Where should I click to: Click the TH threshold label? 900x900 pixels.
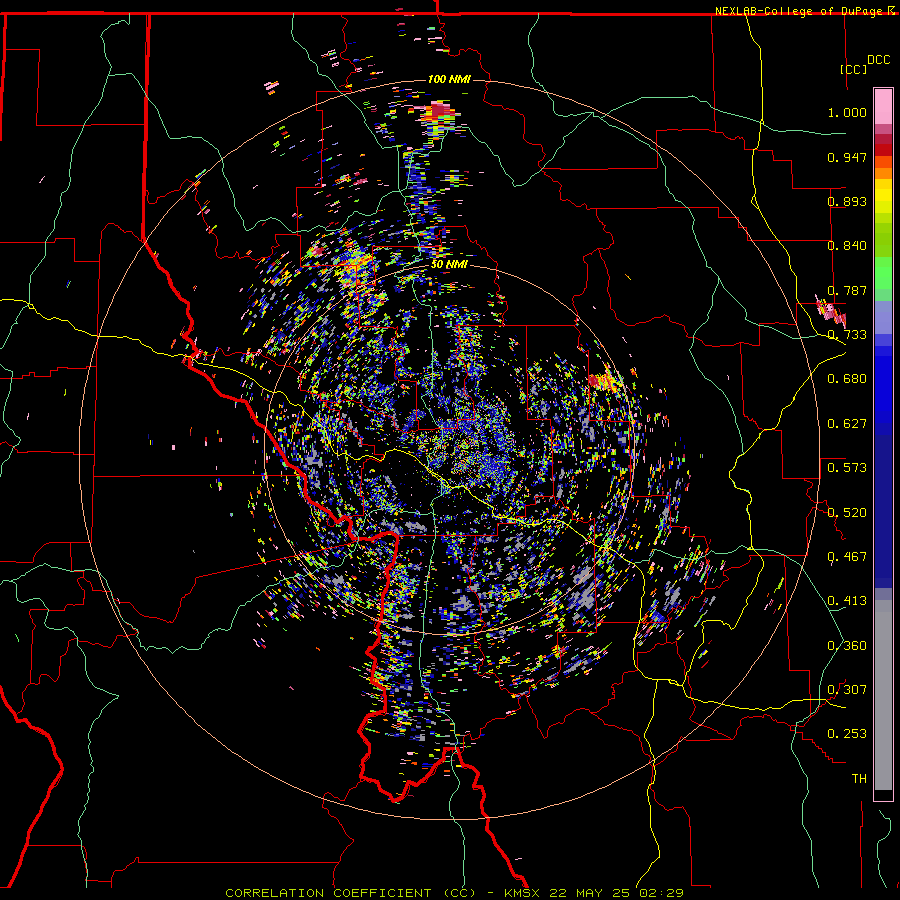coord(859,779)
